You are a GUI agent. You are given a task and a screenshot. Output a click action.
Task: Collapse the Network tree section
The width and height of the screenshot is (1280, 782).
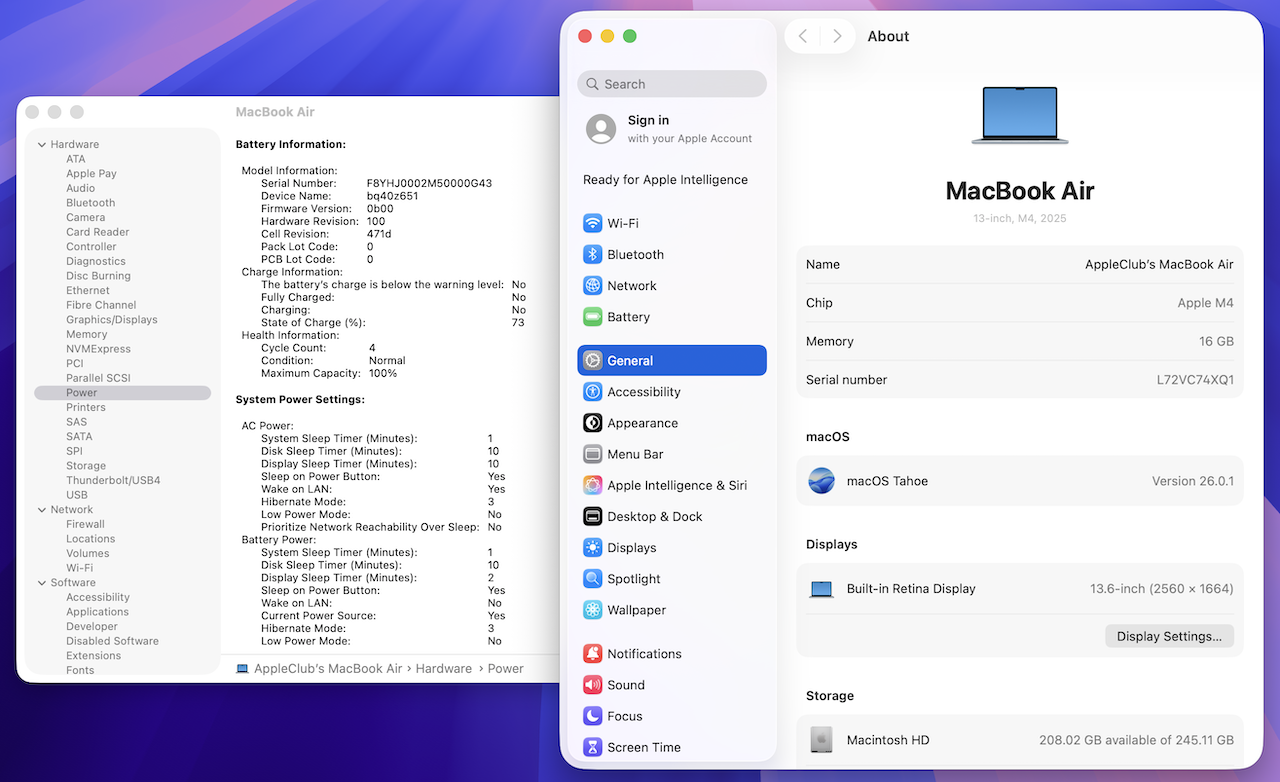tap(42, 510)
